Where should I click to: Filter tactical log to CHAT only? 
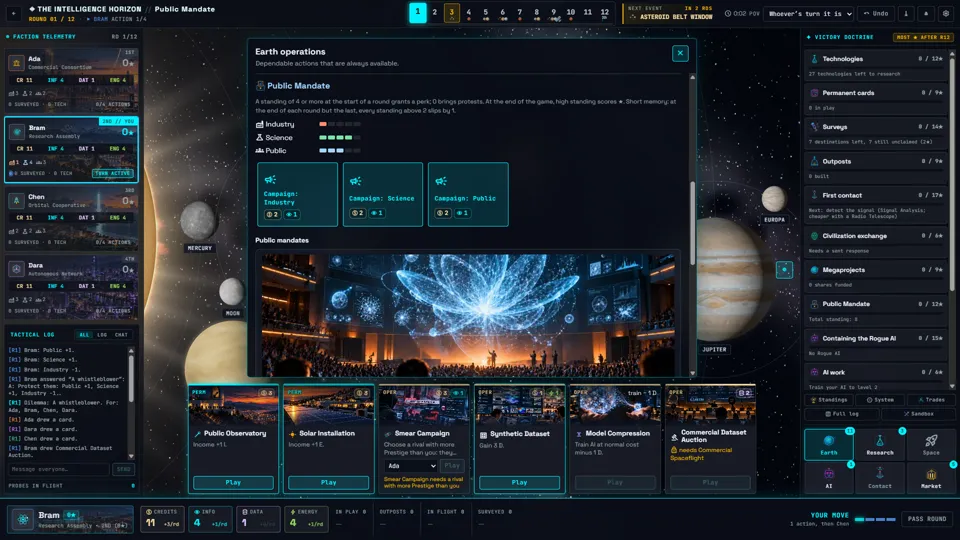pyautogui.click(x=121, y=335)
